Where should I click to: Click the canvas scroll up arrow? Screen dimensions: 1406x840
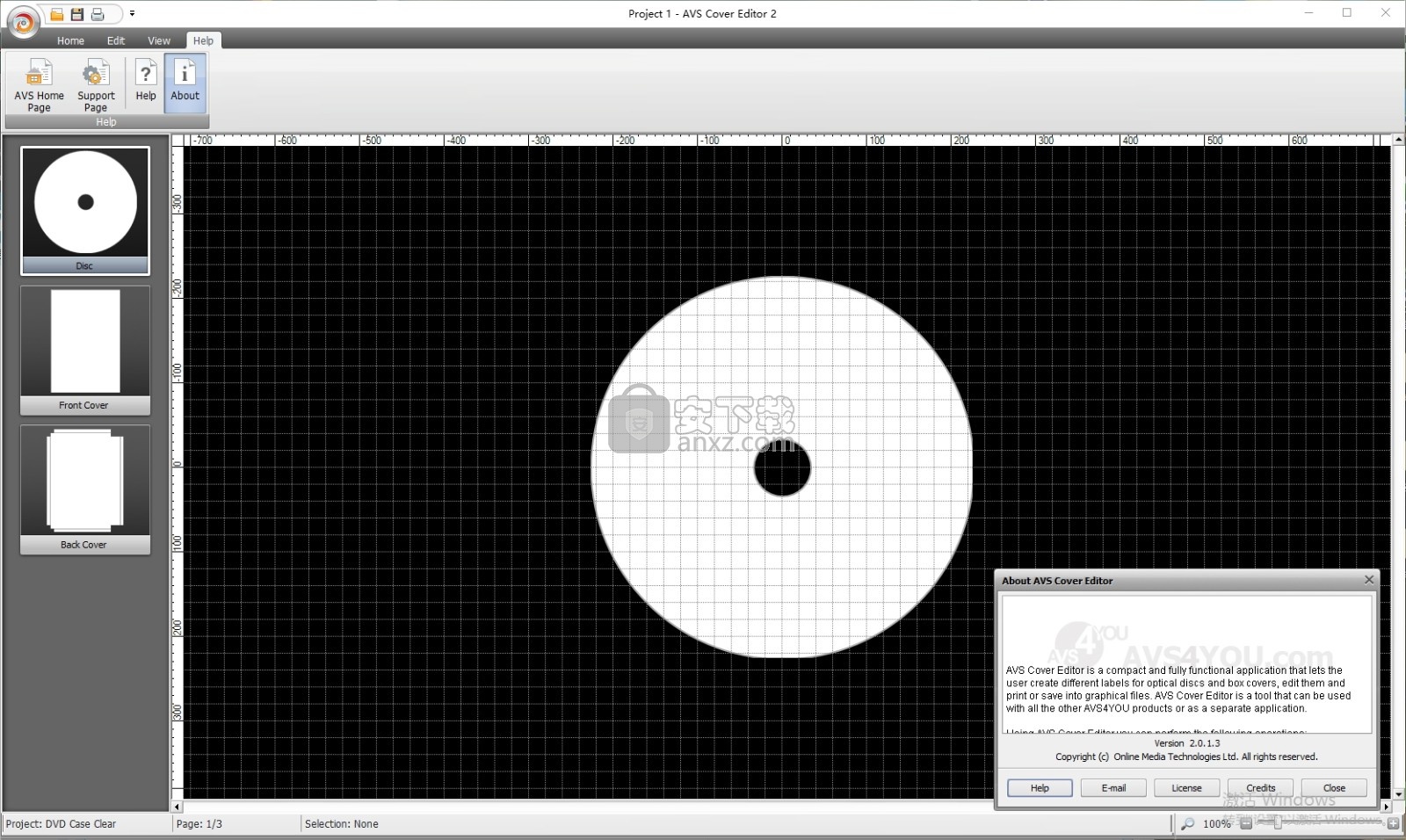point(1398,140)
